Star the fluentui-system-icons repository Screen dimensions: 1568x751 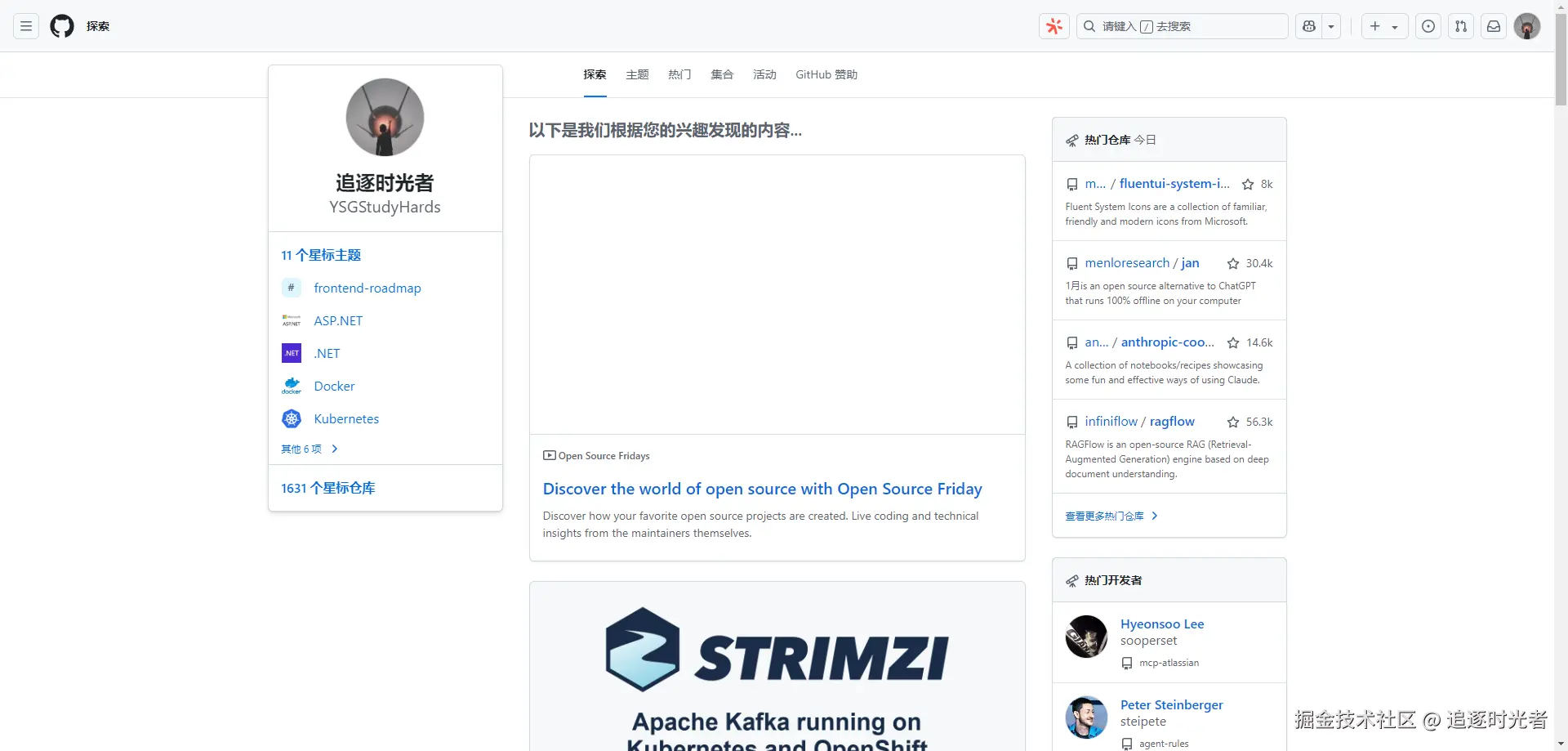pos(1248,185)
